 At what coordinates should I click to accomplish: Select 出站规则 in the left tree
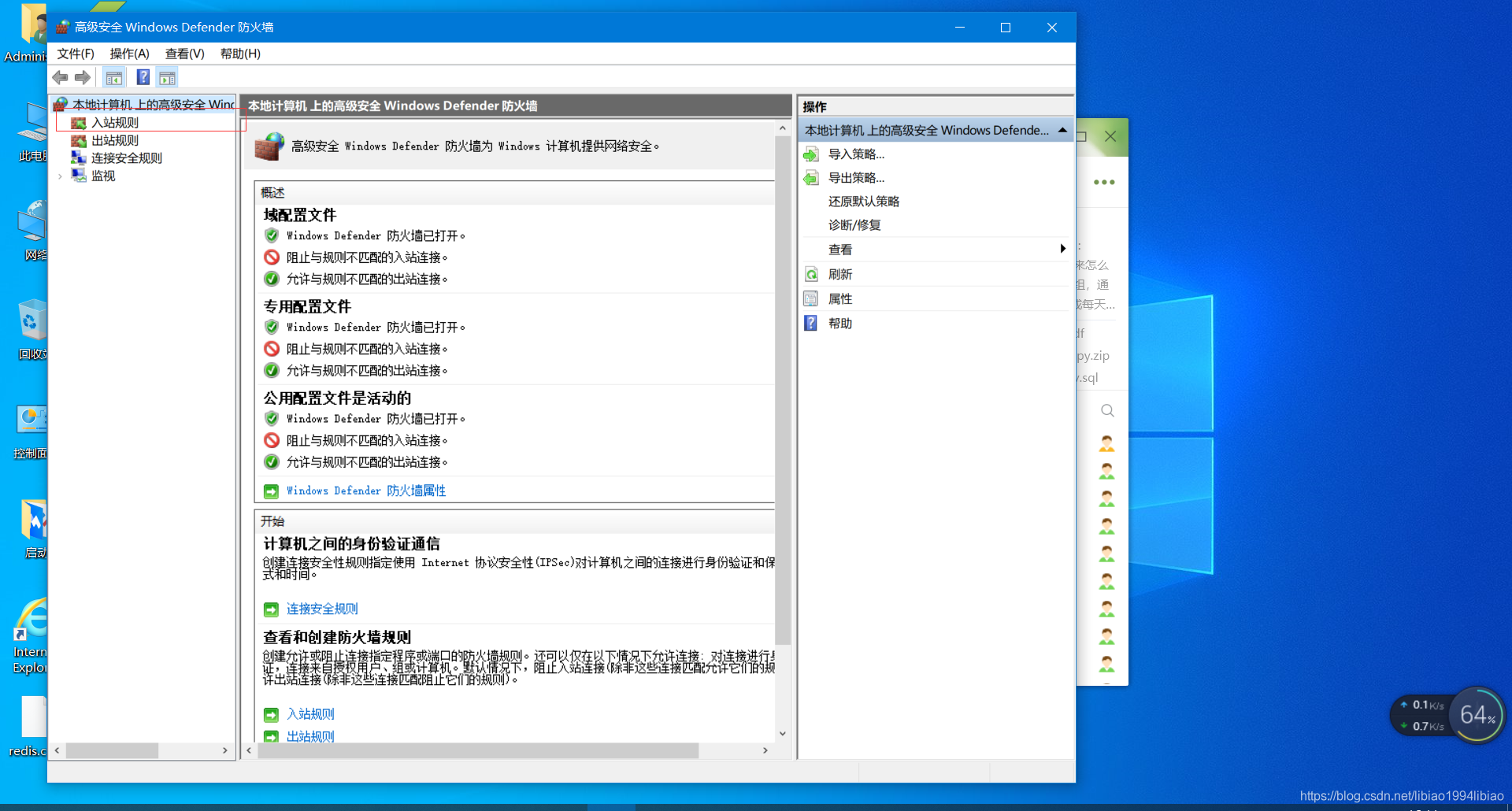coord(115,140)
